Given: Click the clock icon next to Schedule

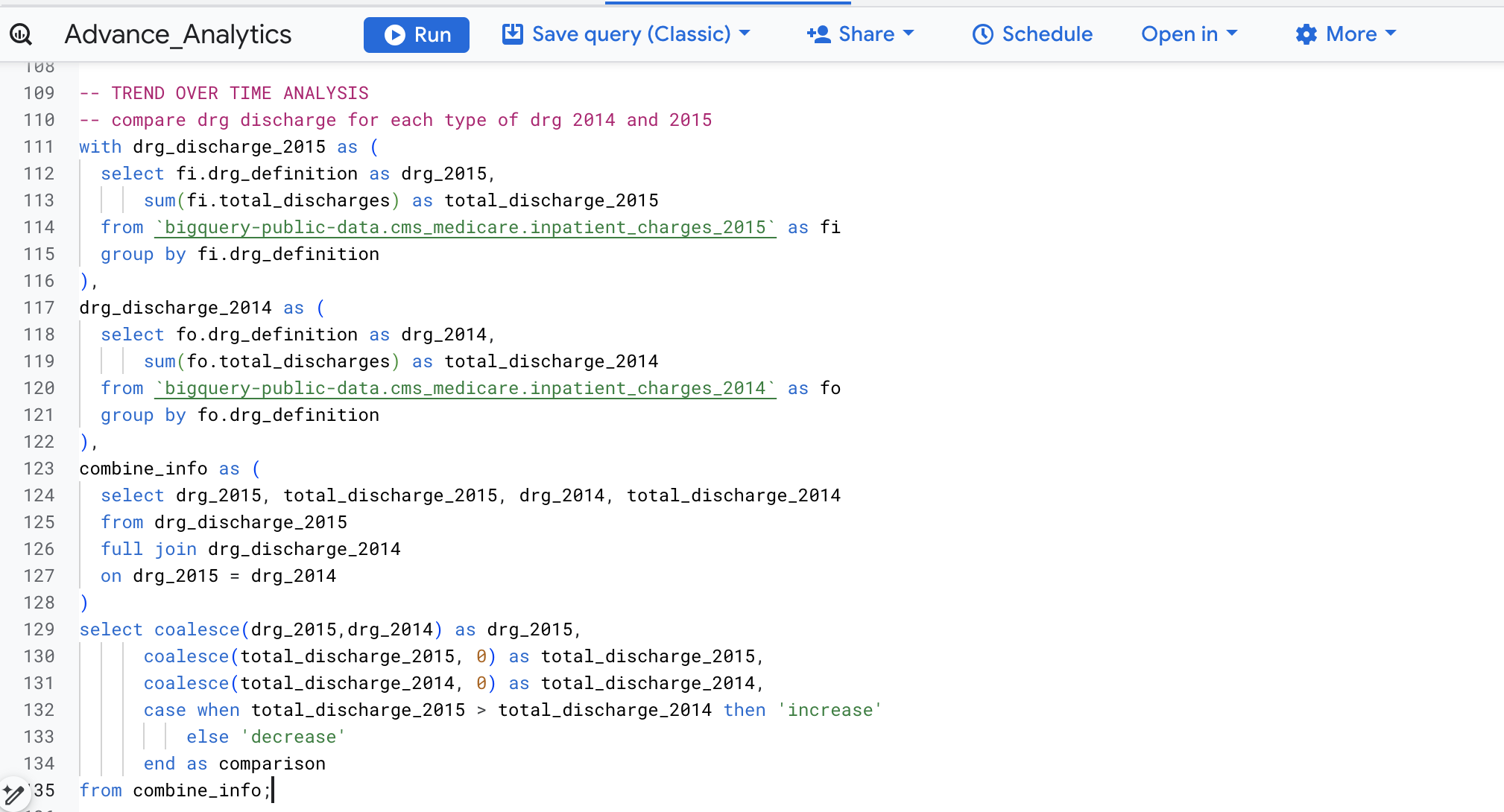Looking at the screenshot, I should coord(983,34).
